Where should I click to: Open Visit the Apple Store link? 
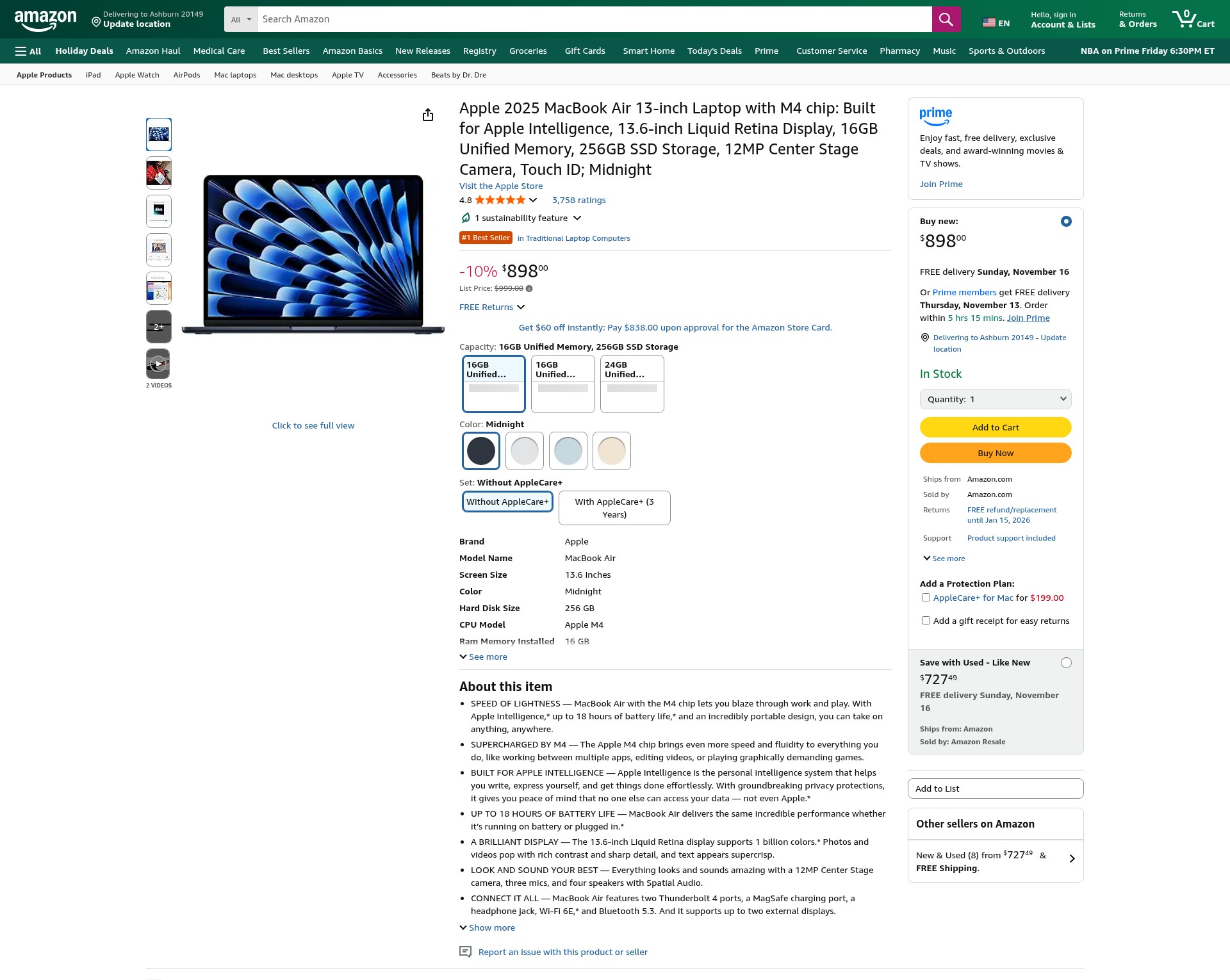point(501,186)
